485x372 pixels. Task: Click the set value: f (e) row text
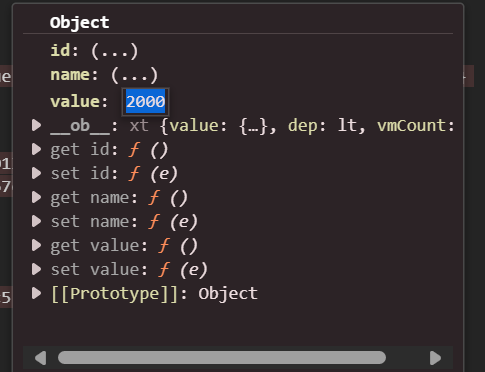tap(129, 270)
